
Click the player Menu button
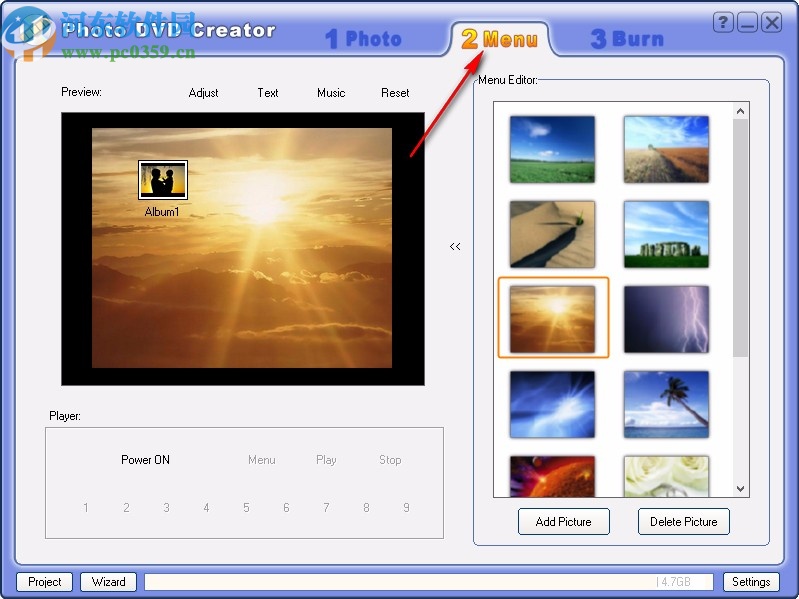click(x=262, y=460)
